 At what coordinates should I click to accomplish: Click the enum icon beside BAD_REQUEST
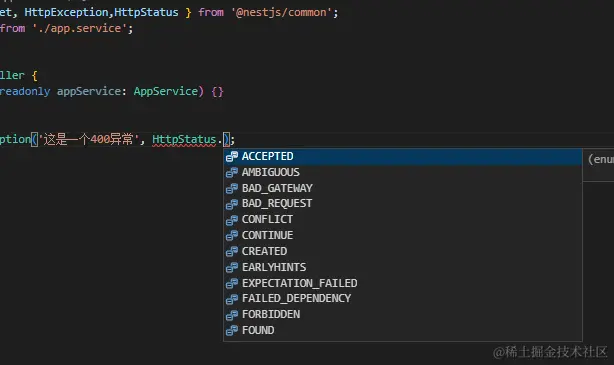(232, 204)
